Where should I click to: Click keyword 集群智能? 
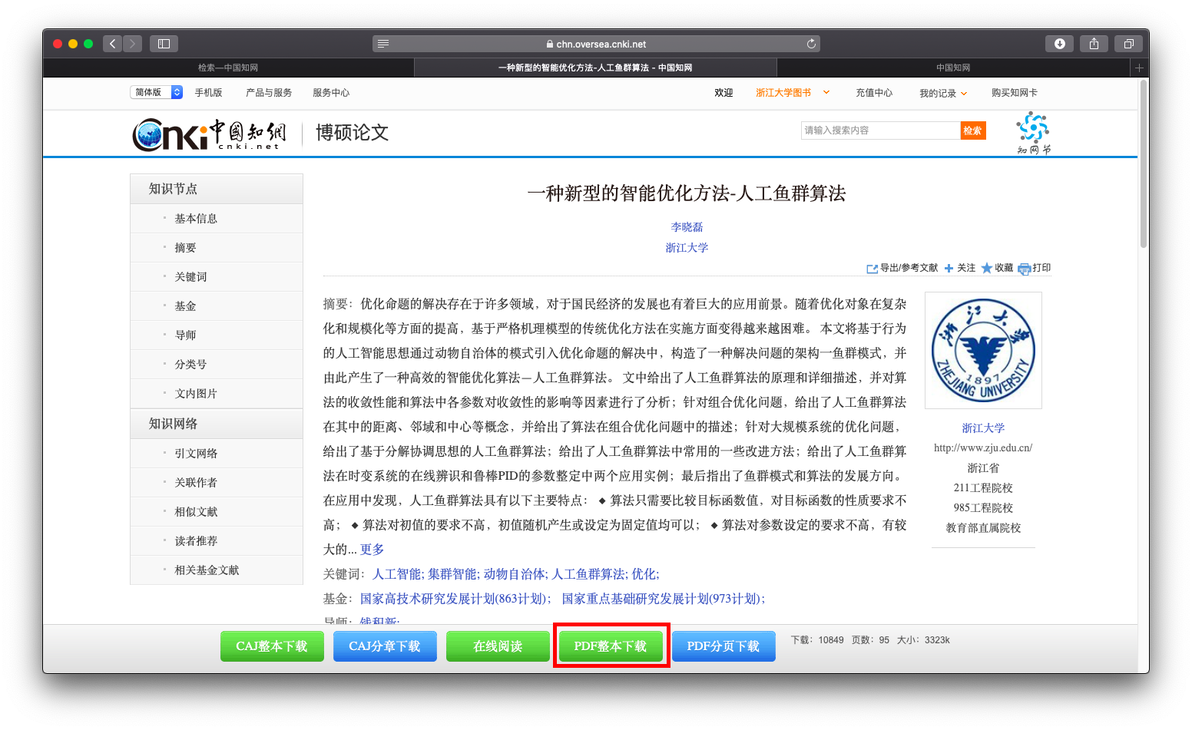tap(452, 574)
